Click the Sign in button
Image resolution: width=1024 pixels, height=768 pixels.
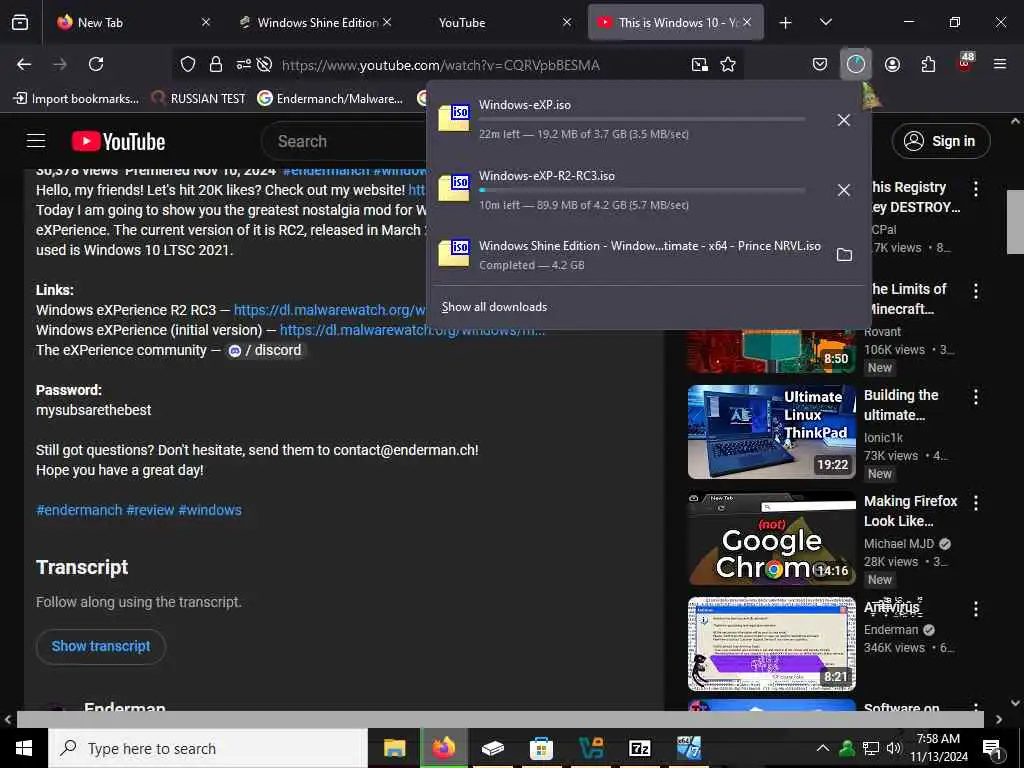pyautogui.click(x=941, y=141)
